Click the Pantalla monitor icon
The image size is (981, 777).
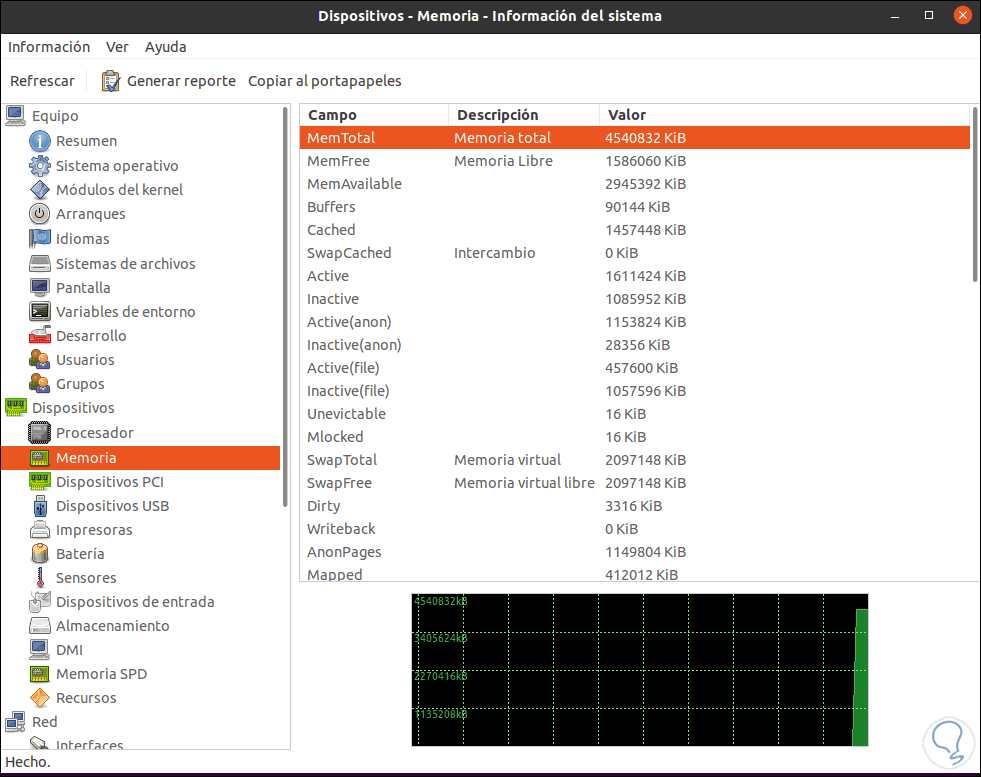click(x=40, y=288)
